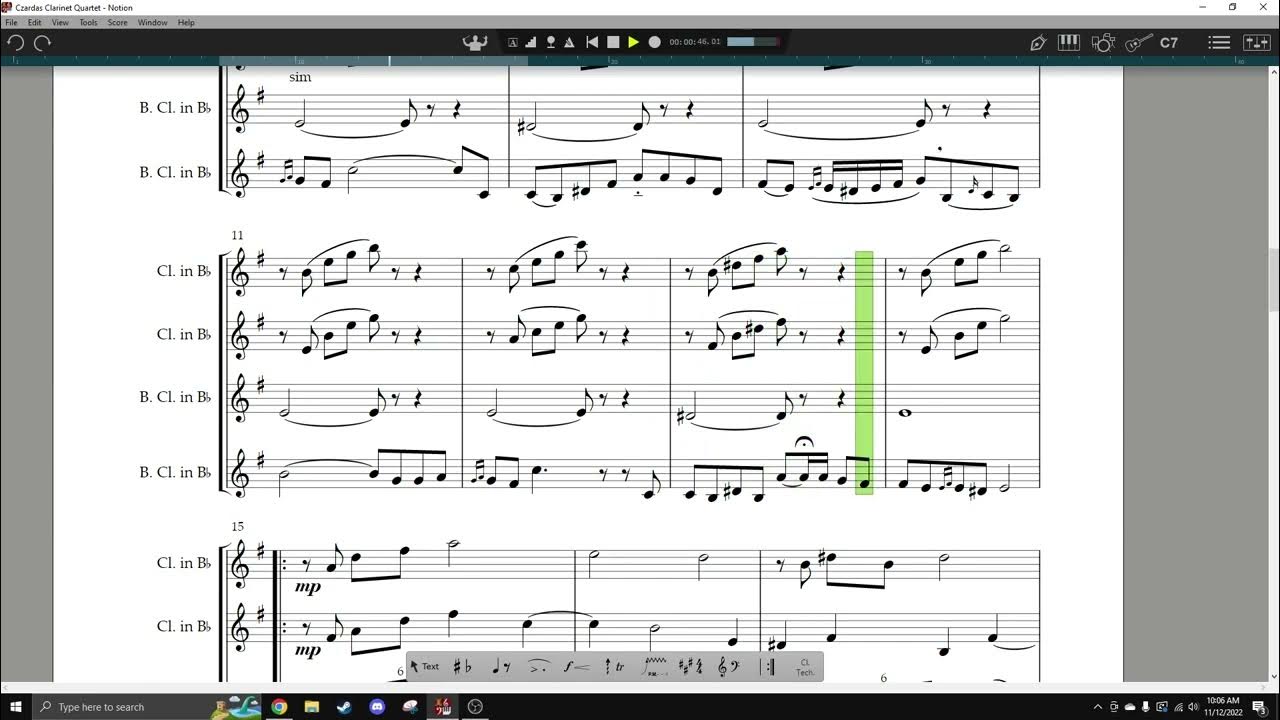Click the playback time counter
Screen dimensions: 1280x720
point(695,42)
